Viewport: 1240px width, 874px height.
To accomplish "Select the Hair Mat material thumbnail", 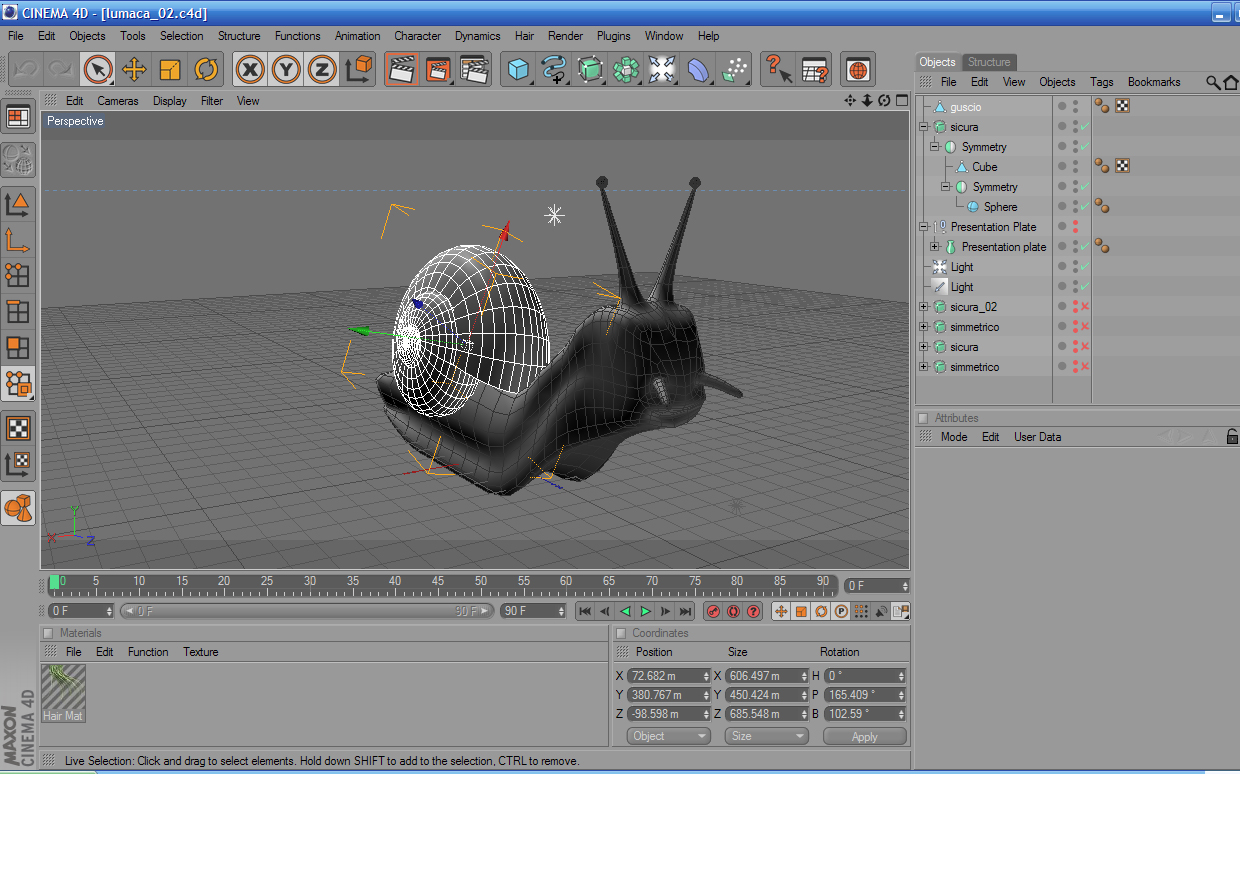I will tap(63, 693).
